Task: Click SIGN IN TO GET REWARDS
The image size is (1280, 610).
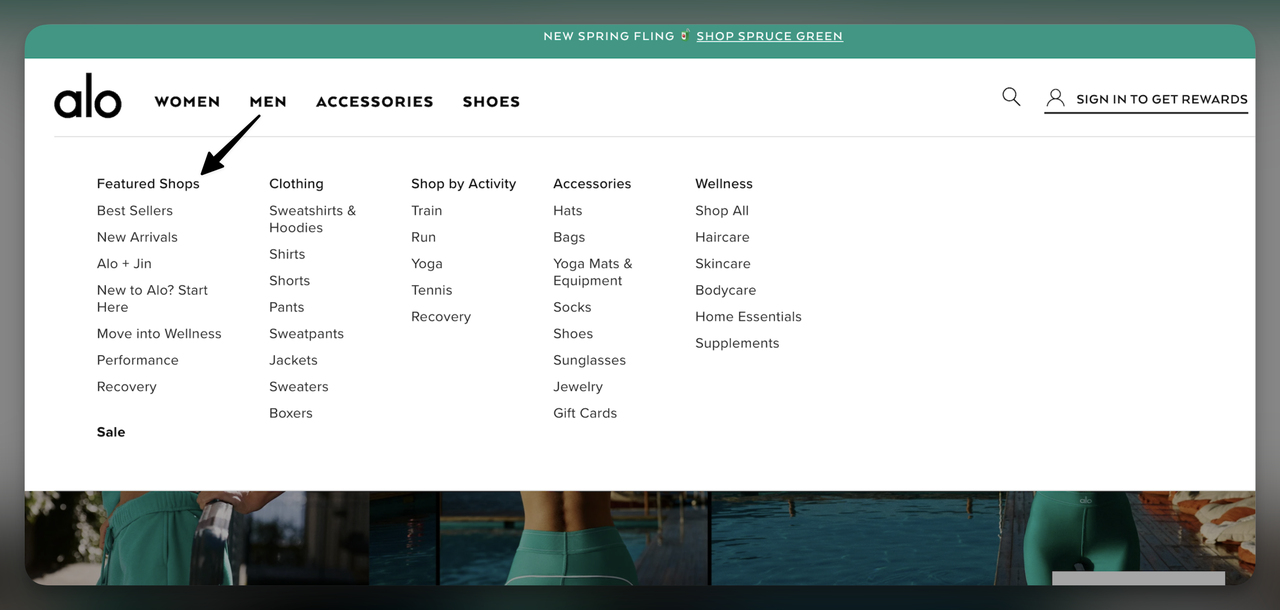Action: pos(1161,98)
